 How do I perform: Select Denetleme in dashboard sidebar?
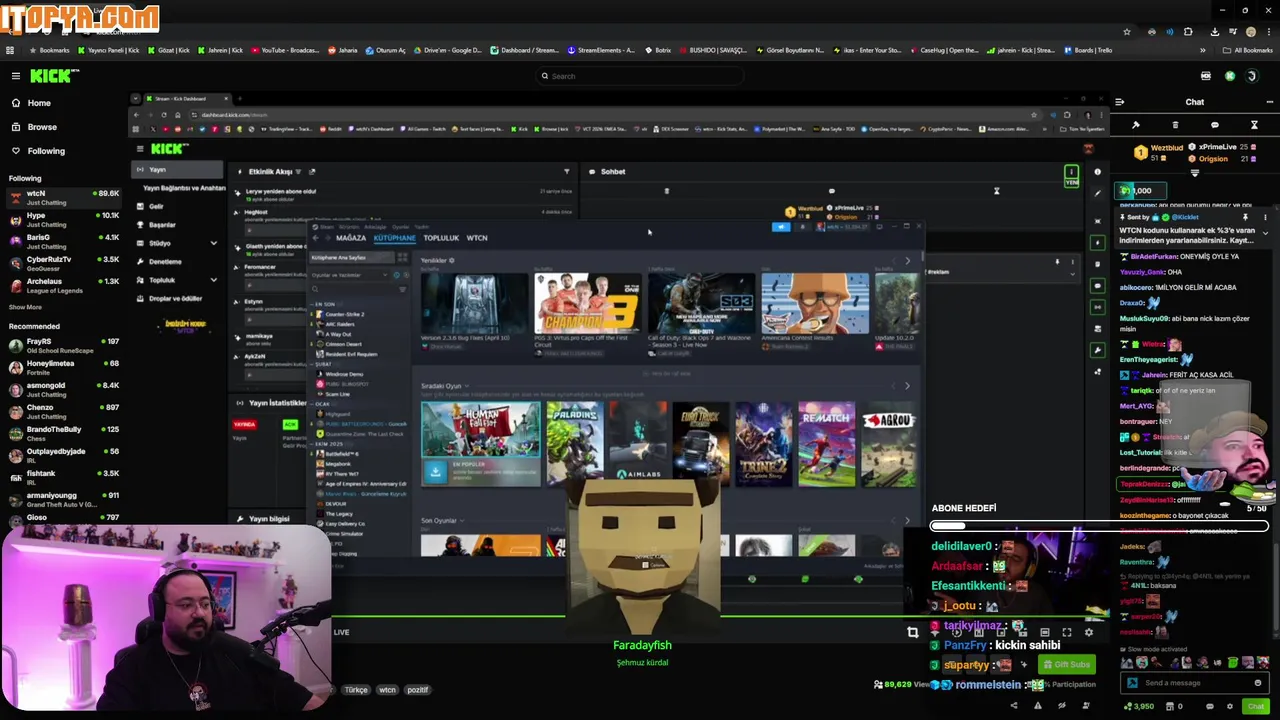click(x=166, y=262)
